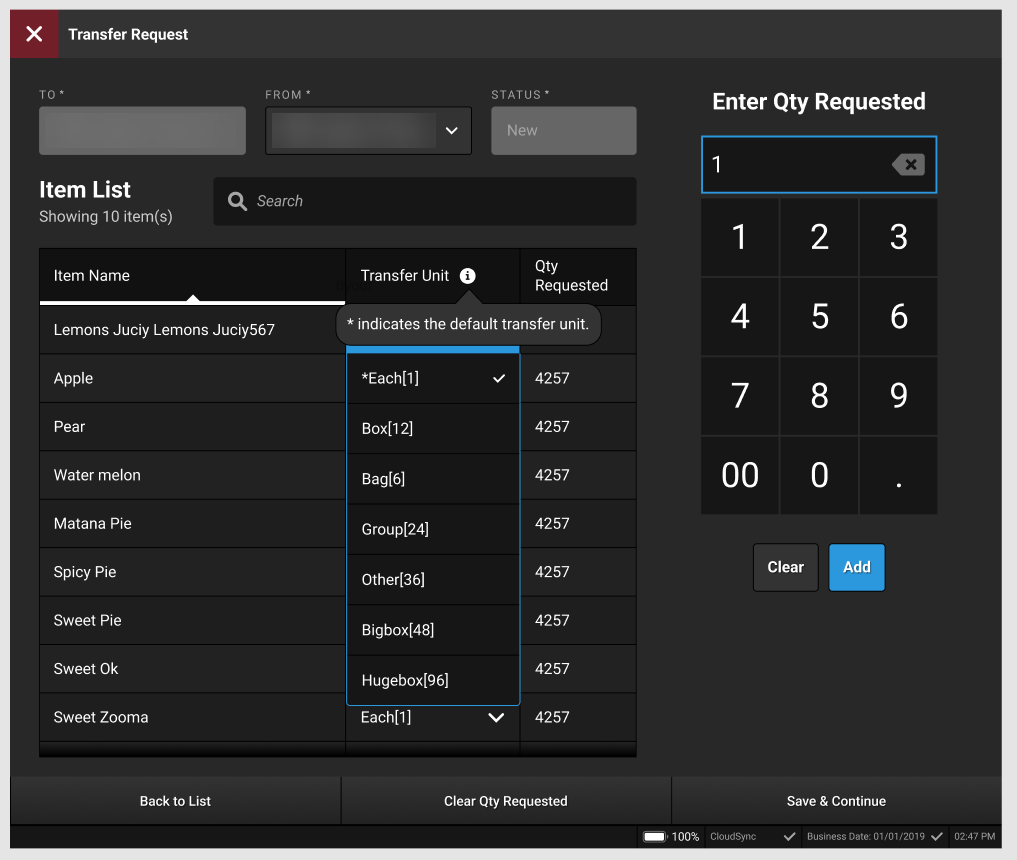The height and width of the screenshot is (860, 1017).
Task: Close the Transfer Request window
Action: (x=34, y=34)
